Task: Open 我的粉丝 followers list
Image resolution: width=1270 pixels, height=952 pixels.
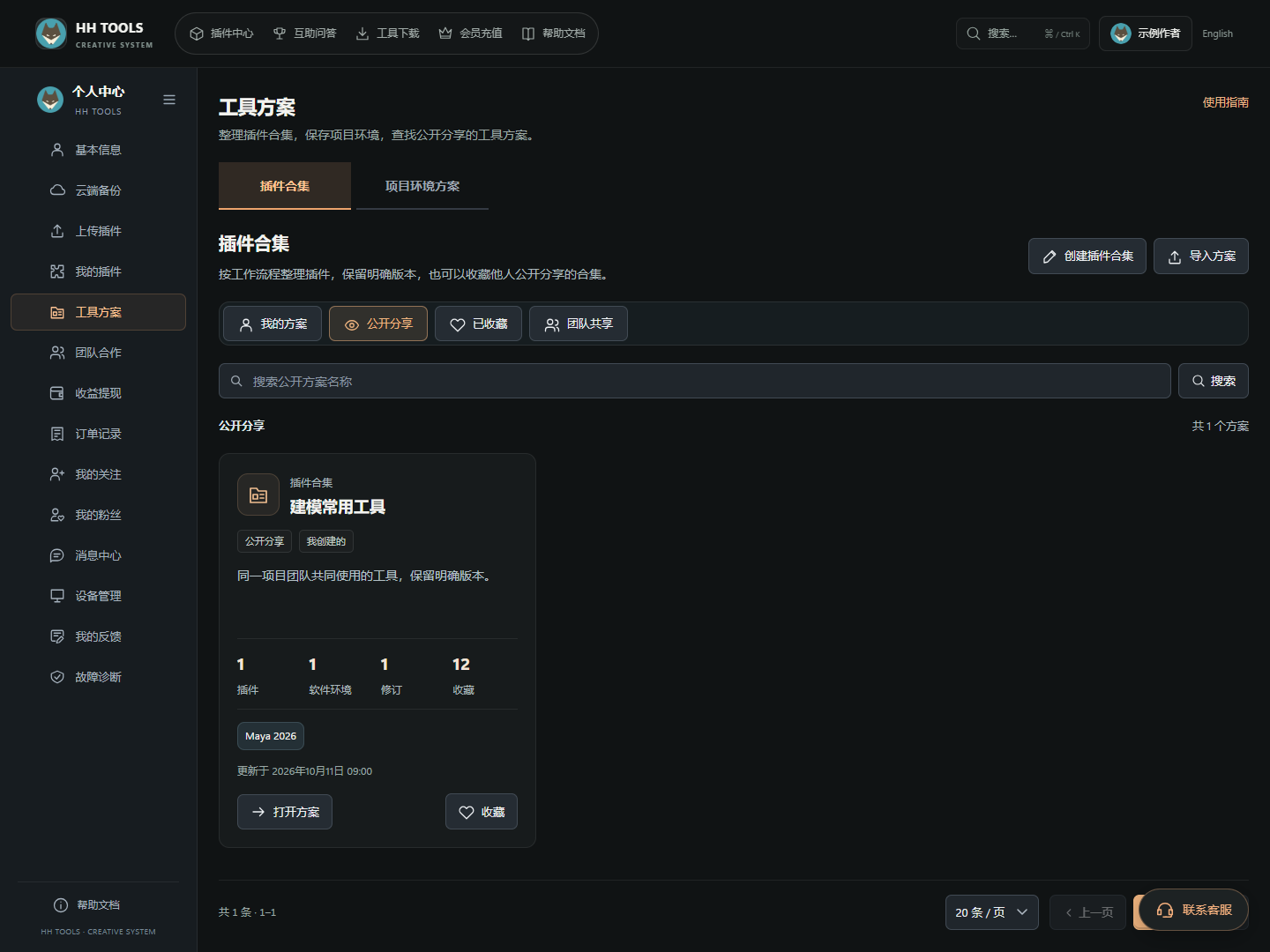Action: tap(98, 515)
